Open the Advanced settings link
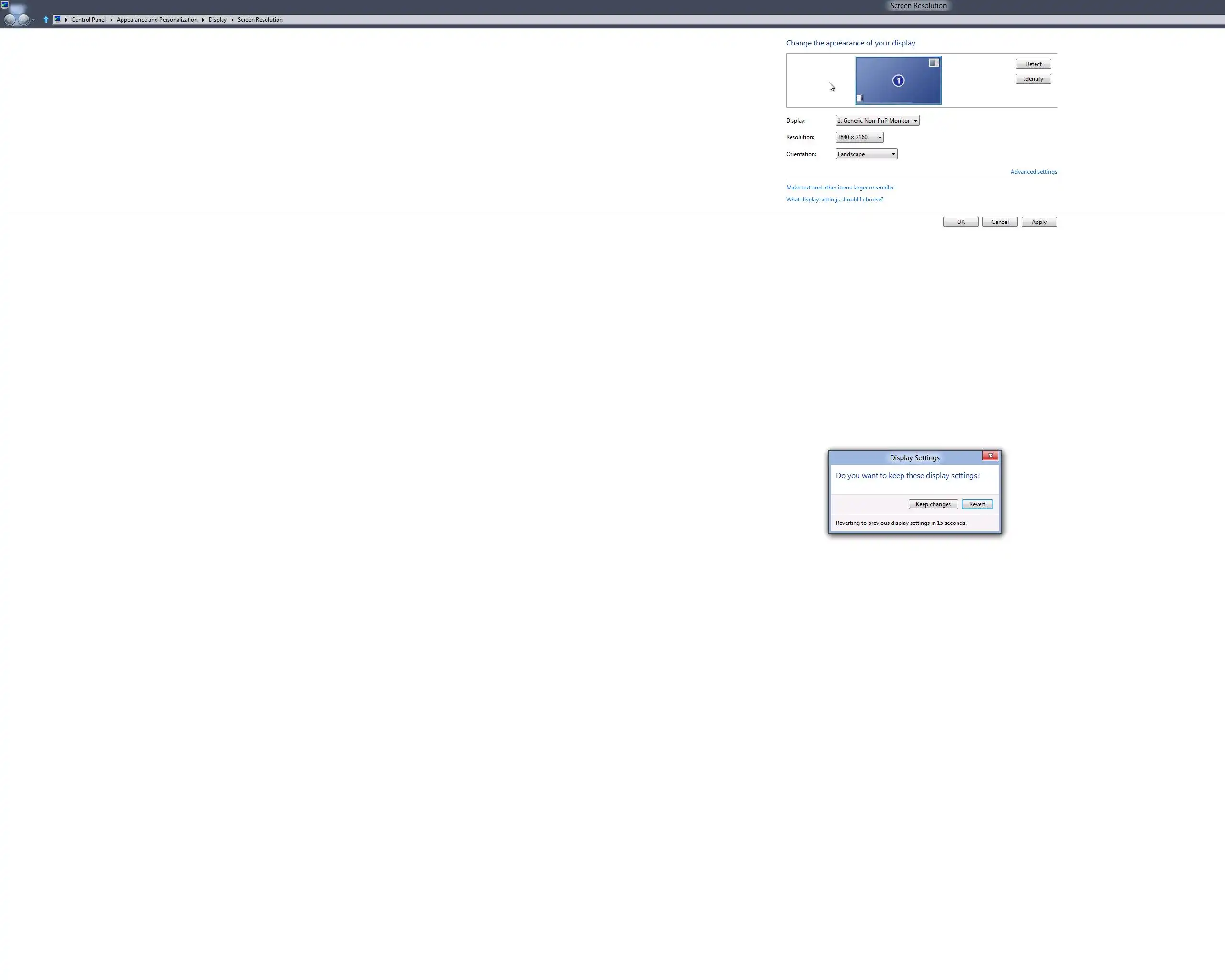Viewport: 1225px width, 980px height. [1033, 172]
